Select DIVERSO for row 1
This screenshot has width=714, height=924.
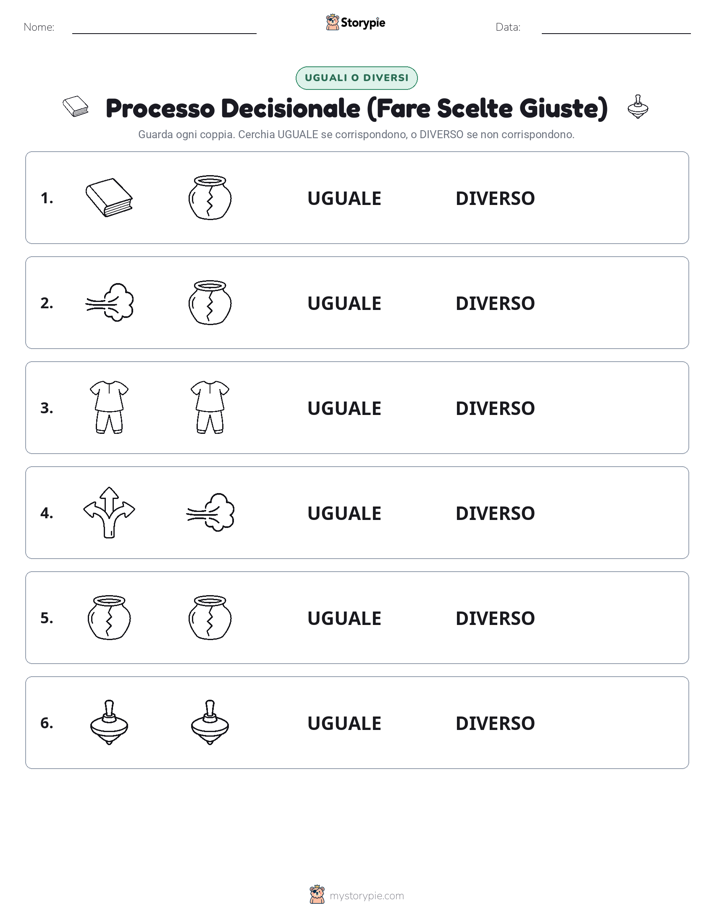pyautogui.click(x=495, y=198)
